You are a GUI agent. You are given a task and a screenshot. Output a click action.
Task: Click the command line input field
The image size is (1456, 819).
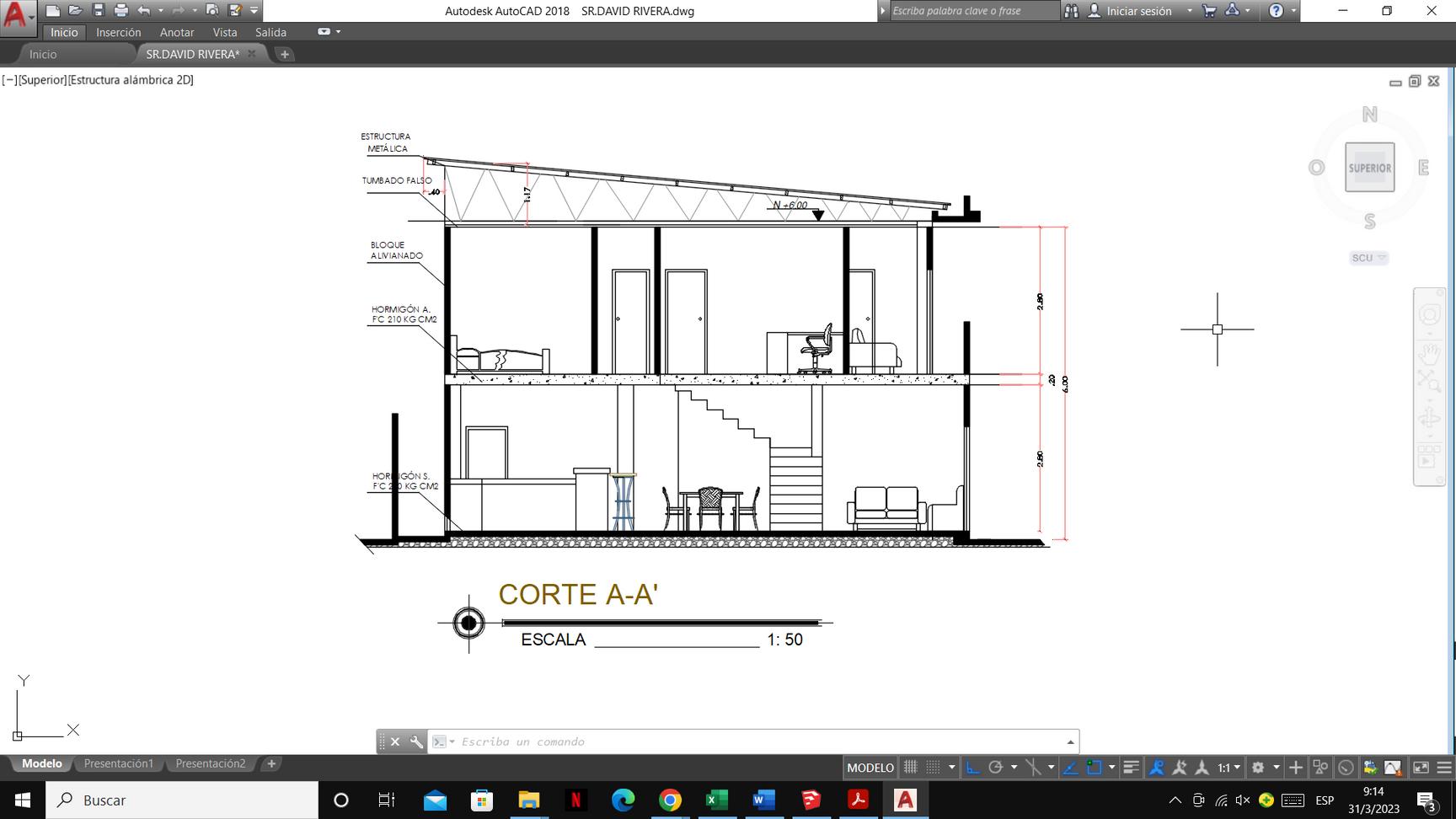pos(758,741)
